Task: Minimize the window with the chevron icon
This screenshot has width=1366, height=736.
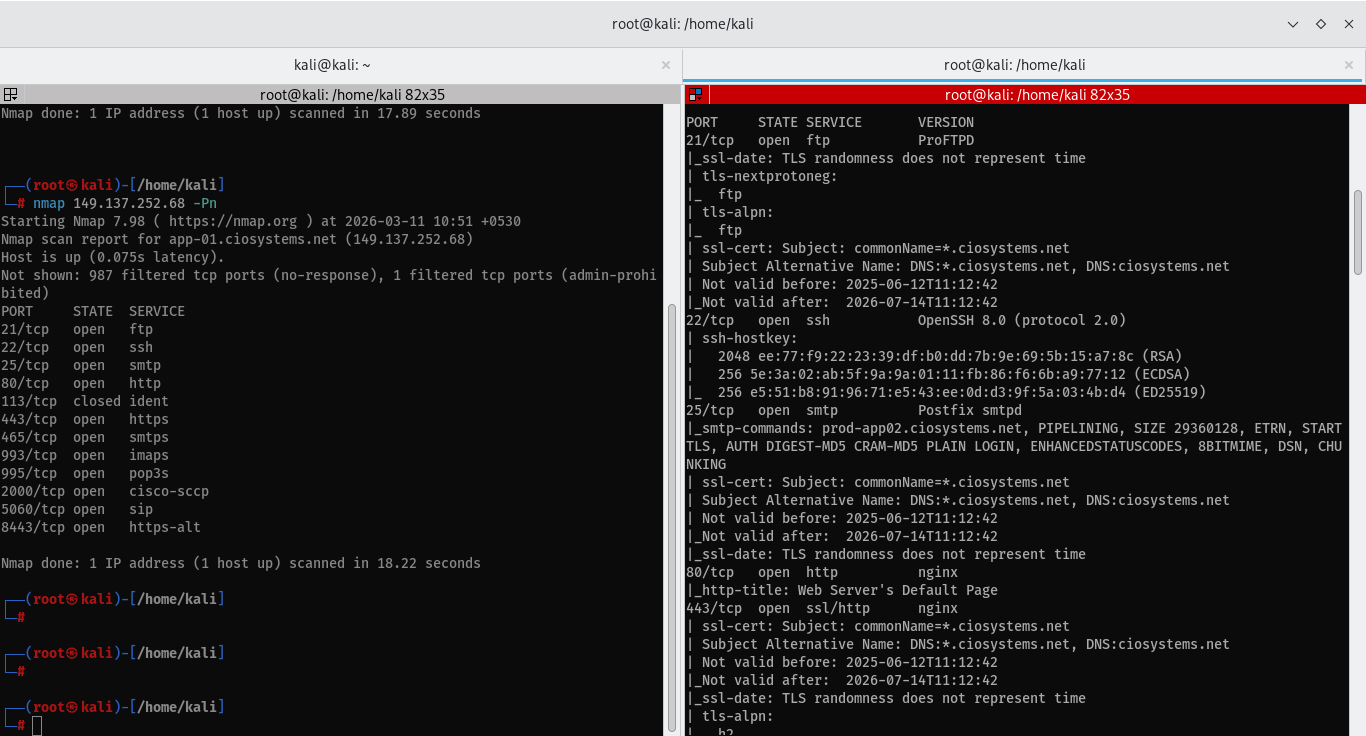Action: (x=1293, y=24)
